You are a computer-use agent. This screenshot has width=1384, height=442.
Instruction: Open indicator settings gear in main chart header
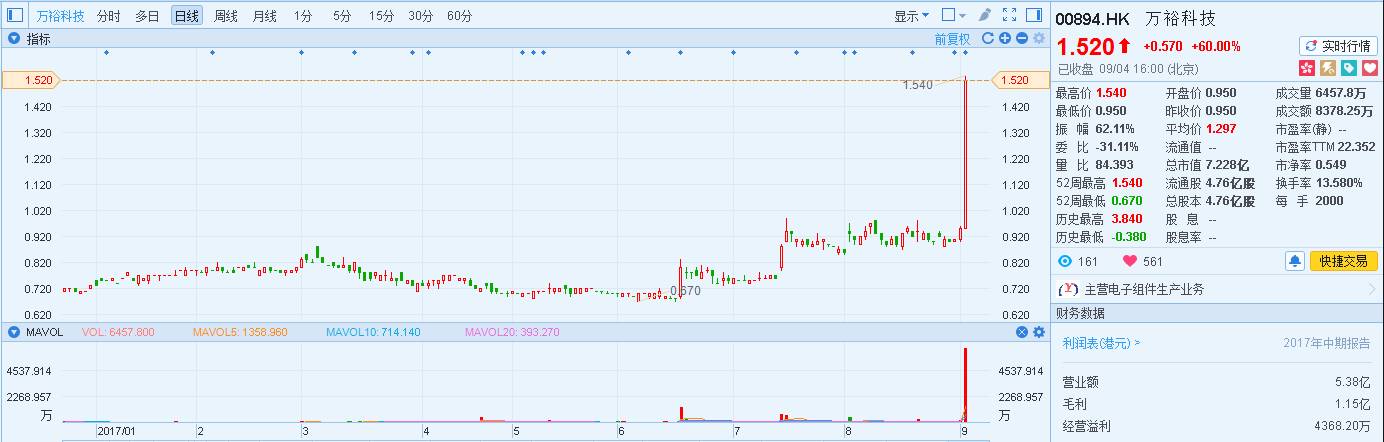[1039, 38]
